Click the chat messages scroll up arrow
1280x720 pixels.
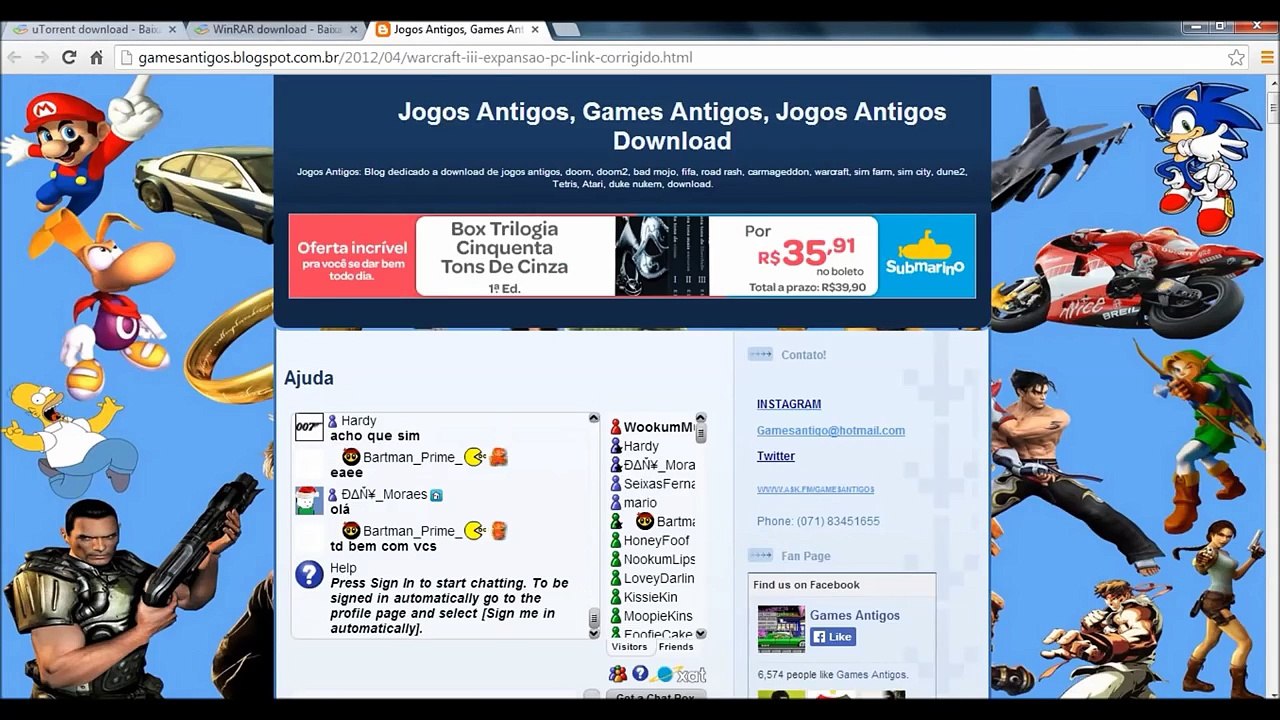[x=593, y=418]
